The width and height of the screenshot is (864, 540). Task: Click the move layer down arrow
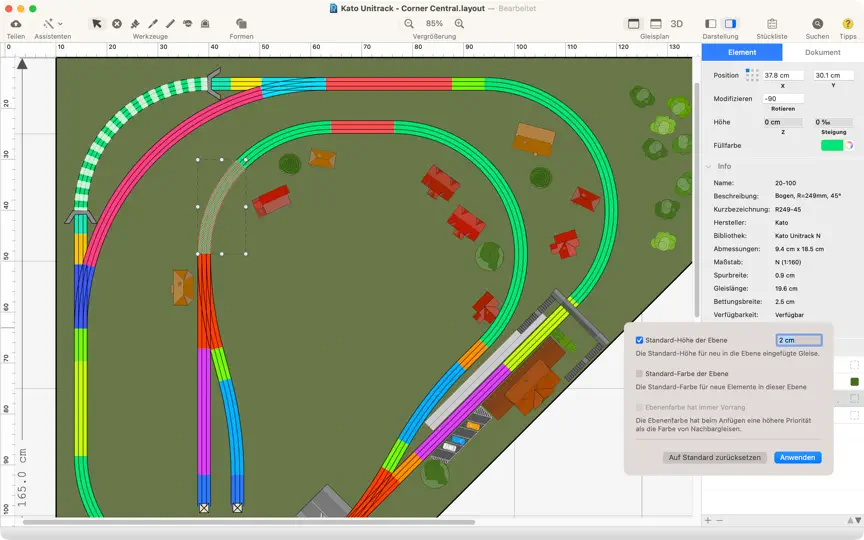[x=858, y=520]
